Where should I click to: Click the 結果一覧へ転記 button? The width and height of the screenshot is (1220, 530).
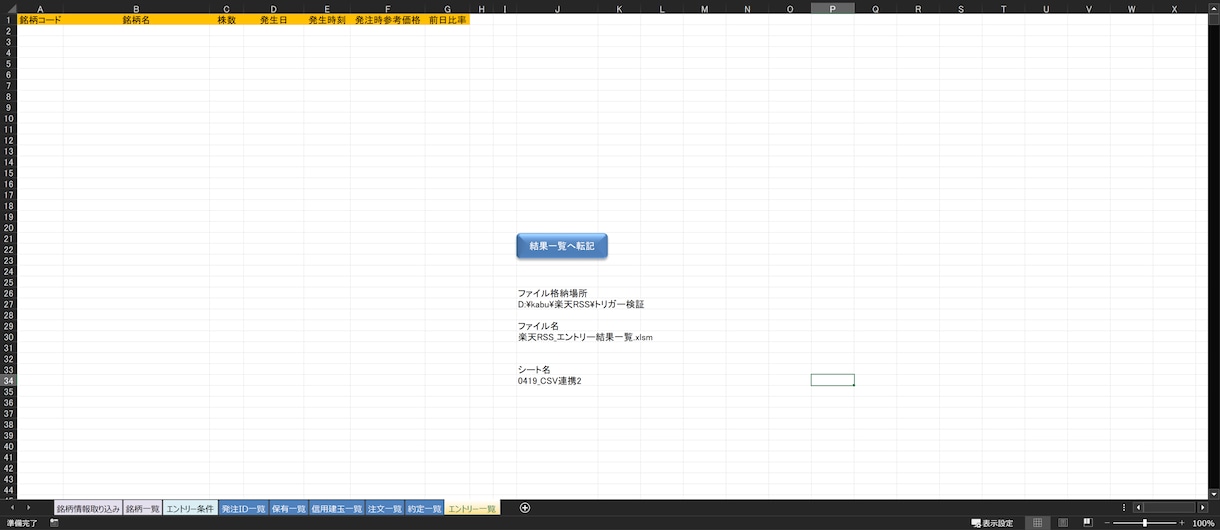(562, 246)
